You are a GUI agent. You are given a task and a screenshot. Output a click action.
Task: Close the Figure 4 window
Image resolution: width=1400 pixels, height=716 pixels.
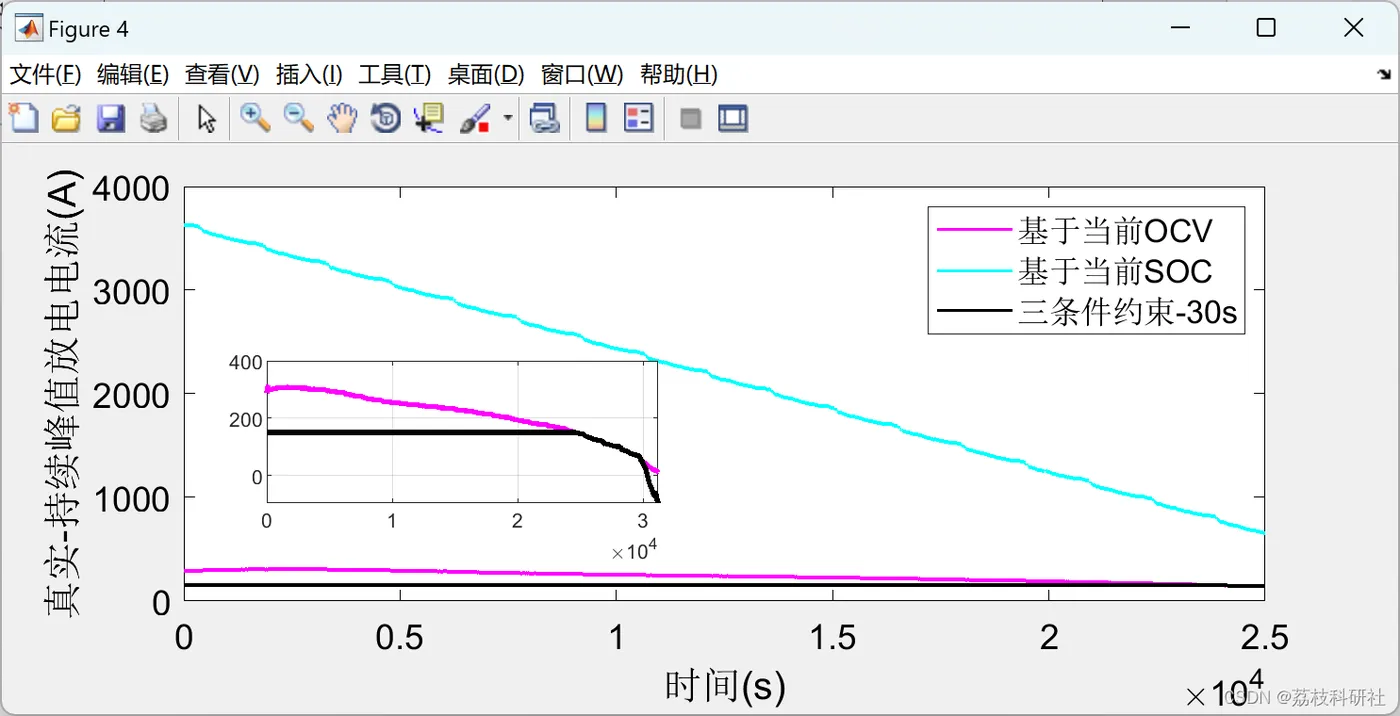click(1353, 28)
